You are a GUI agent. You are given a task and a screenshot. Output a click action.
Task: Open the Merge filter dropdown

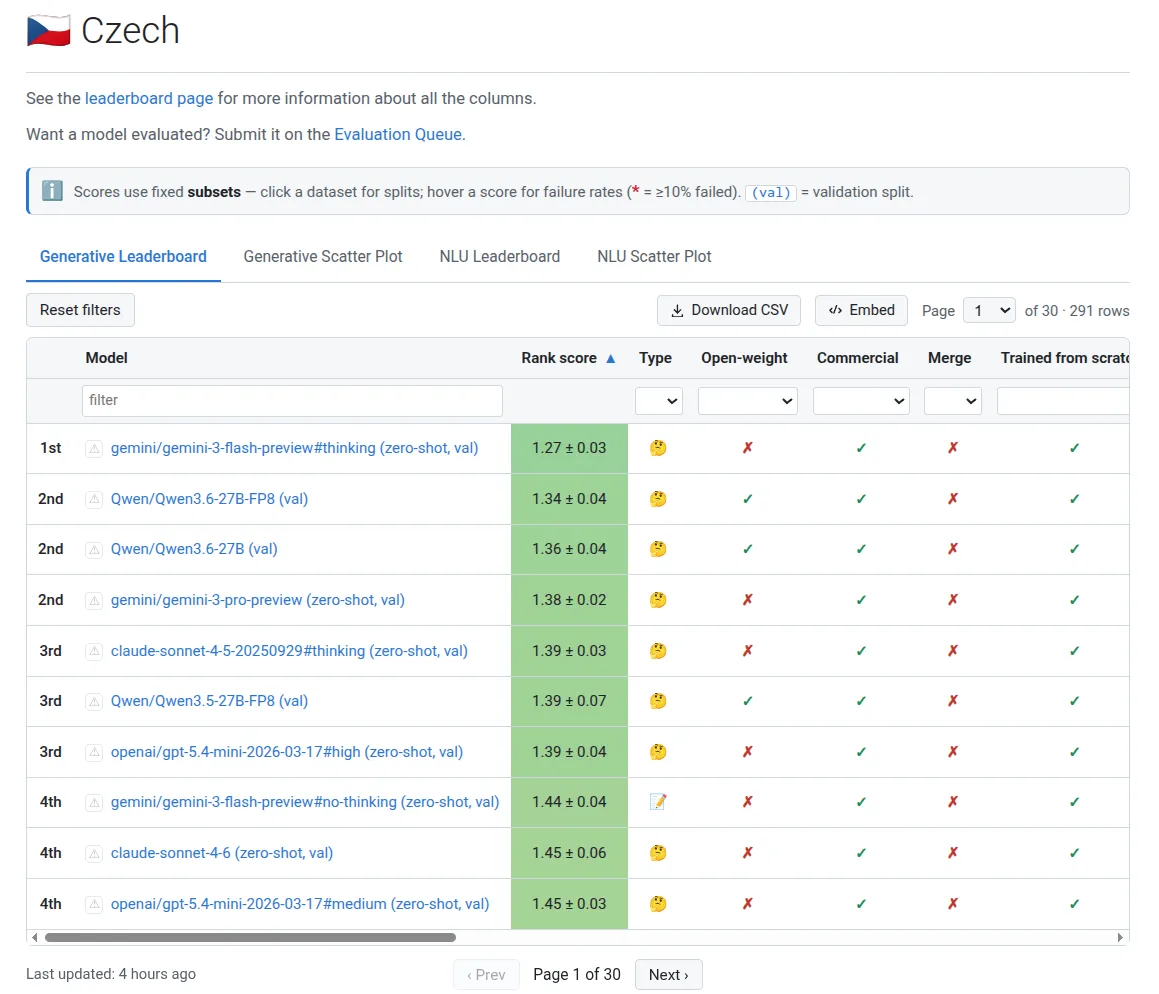pos(953,401)
